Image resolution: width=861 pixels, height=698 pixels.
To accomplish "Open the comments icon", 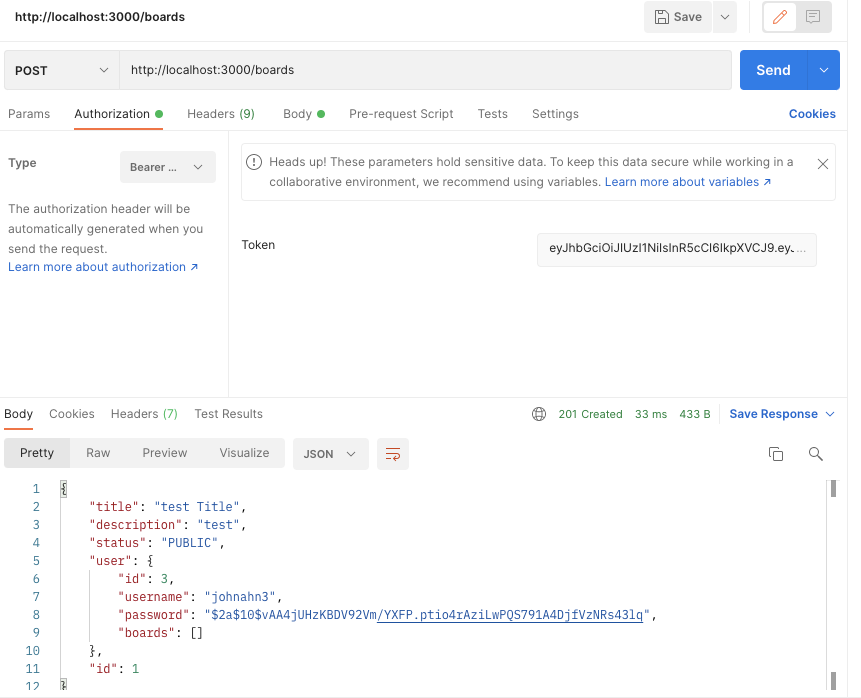I will (813, 17).
